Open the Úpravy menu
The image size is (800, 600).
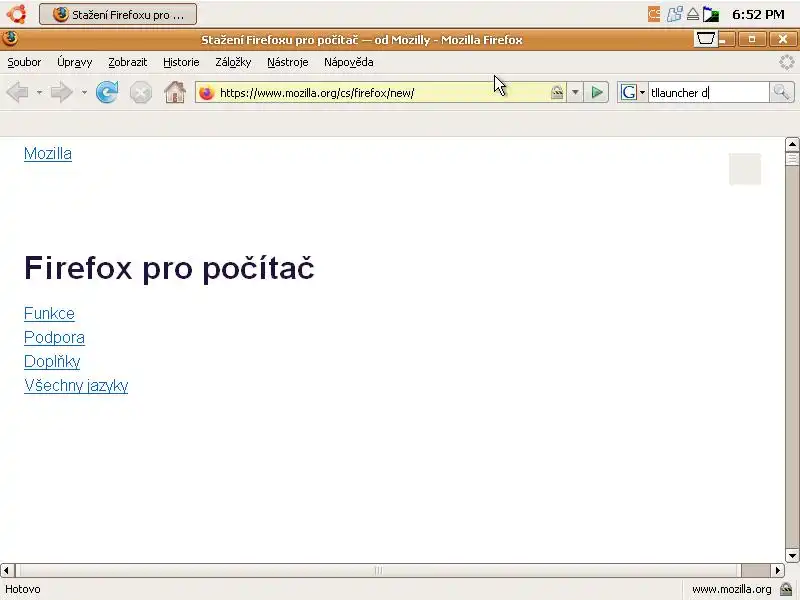[x=74, y=62]
